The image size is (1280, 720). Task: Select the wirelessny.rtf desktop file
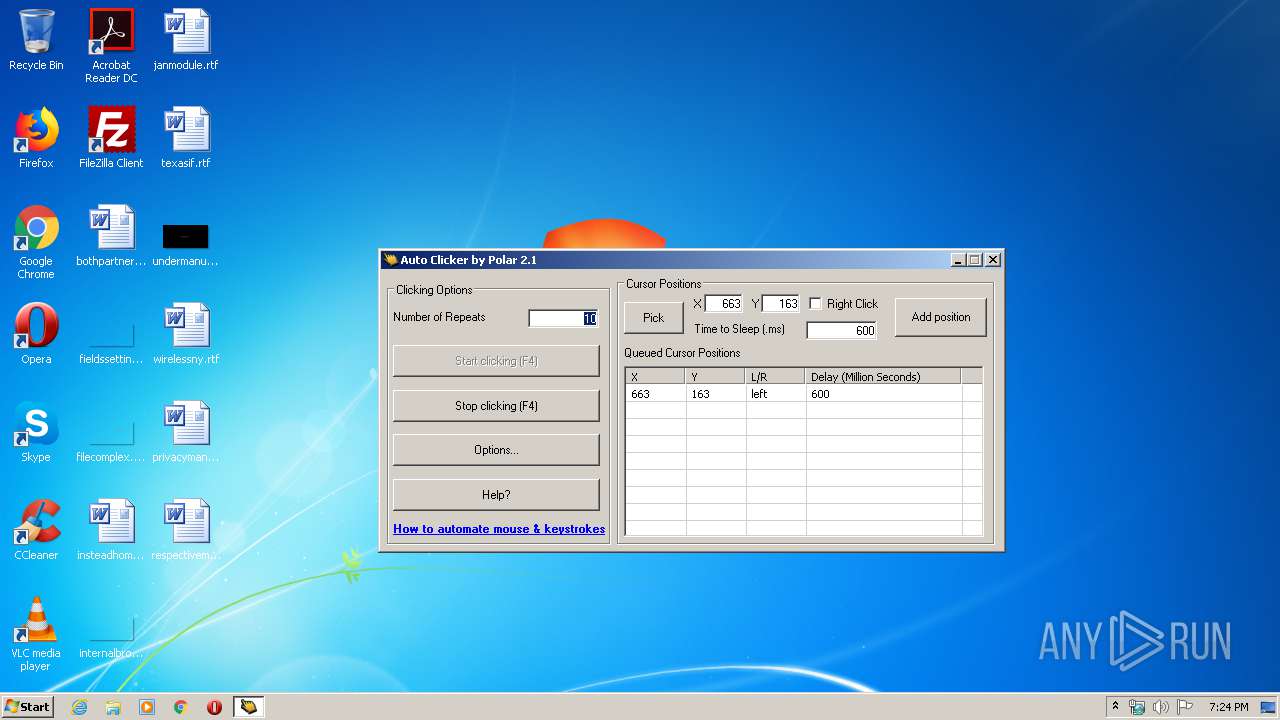pos(186,334)
